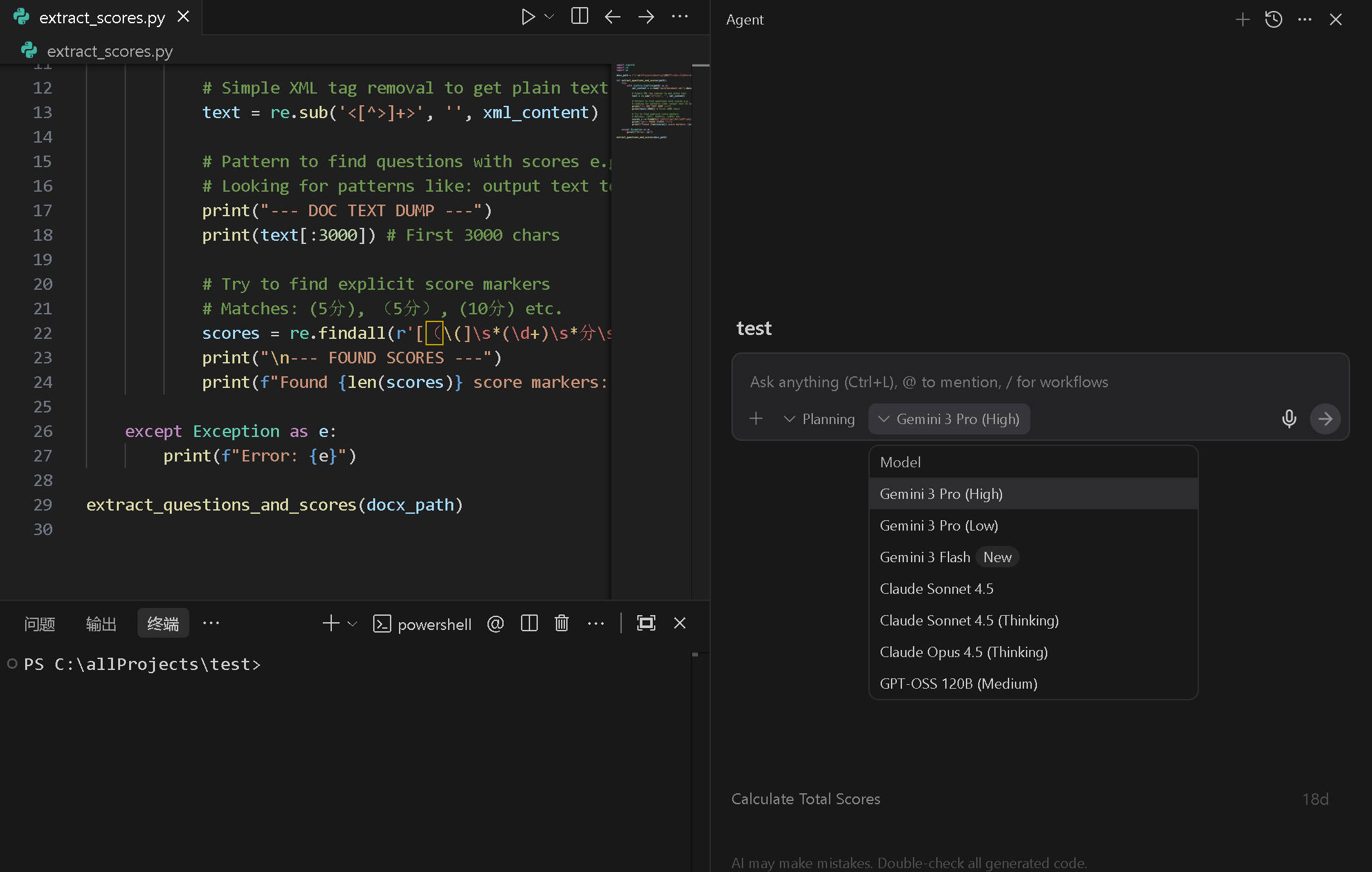Open Calculate Total Scores past conversation
Image resolution: width=1372 pixels, height=872 pixels.
coord(806,799)
